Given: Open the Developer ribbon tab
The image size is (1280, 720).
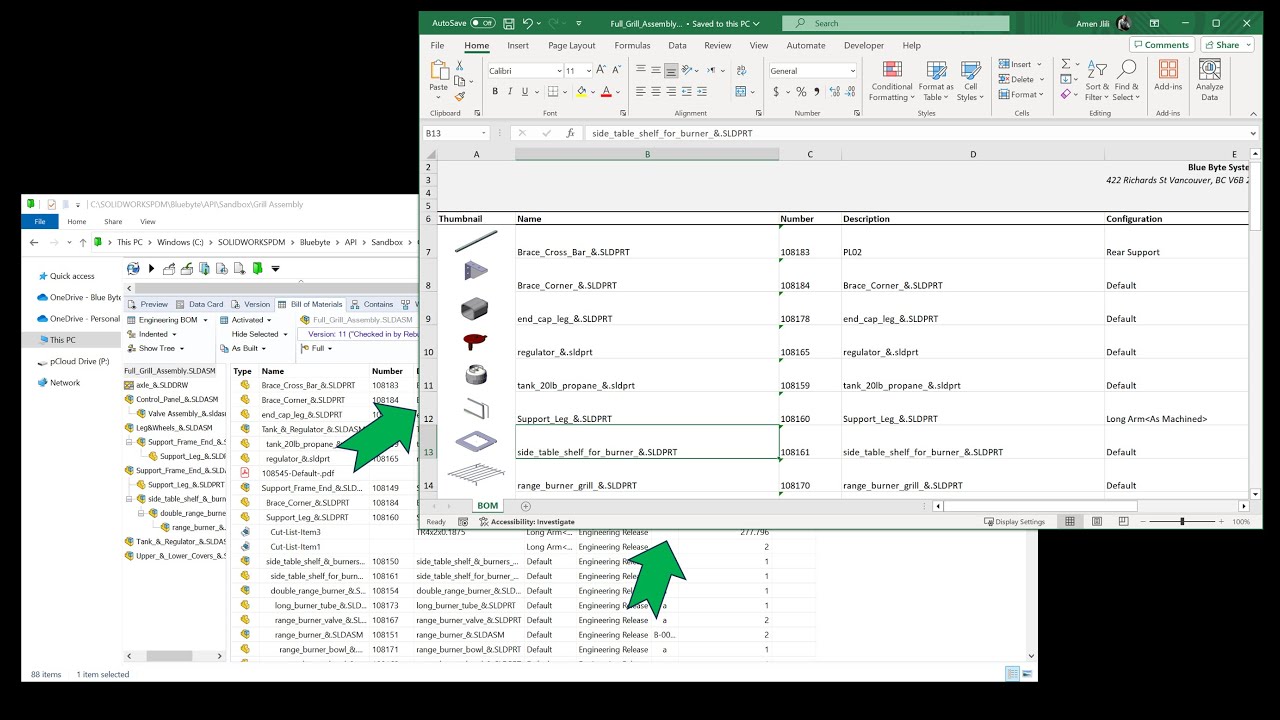Looking at the screenshot, I should (863, 45).
